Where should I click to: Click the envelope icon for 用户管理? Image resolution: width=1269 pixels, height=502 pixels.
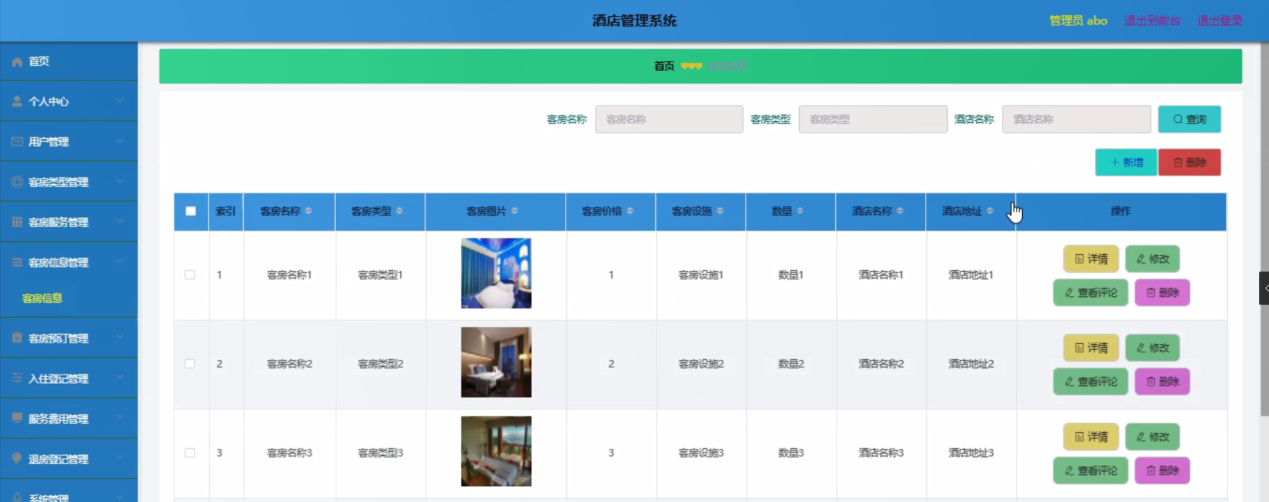[x=17, y=142]
